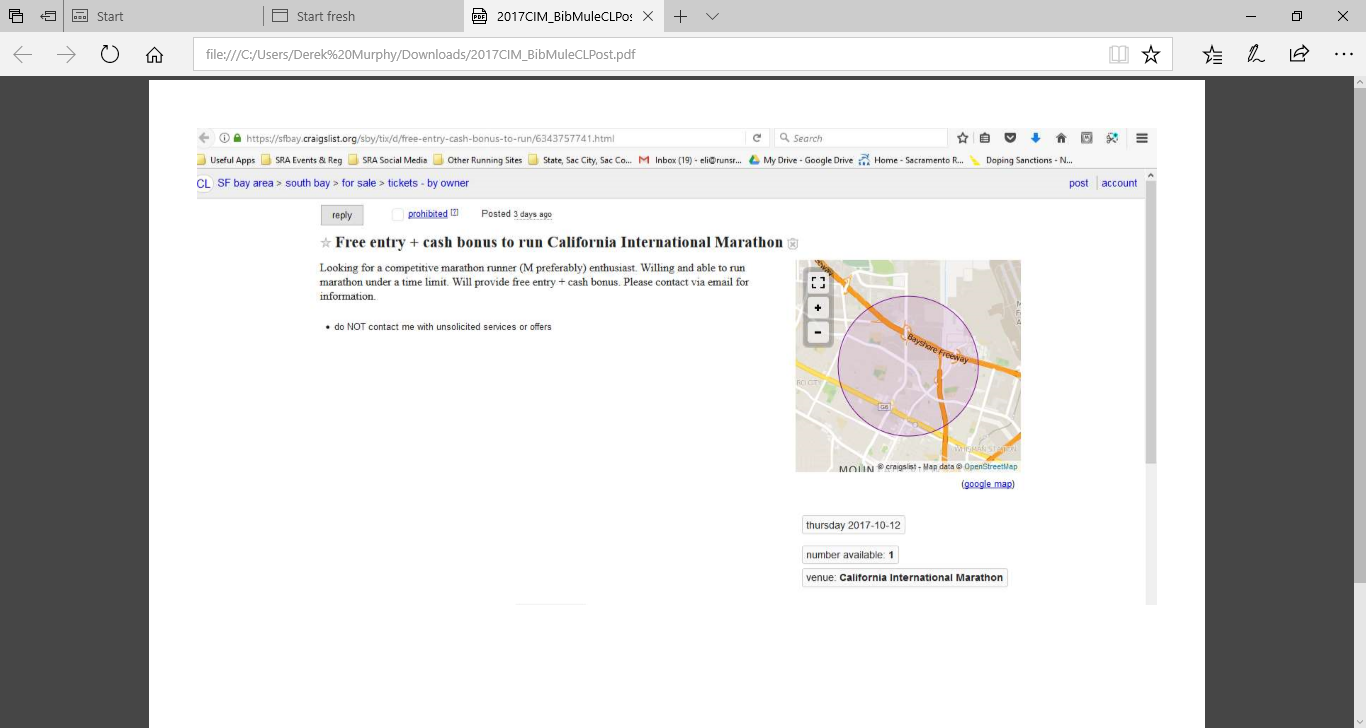Image resolution: width=1366 pixels, height=728 pixels.
Task: Click Edge share icon
Action: (x=1299, y=55)
